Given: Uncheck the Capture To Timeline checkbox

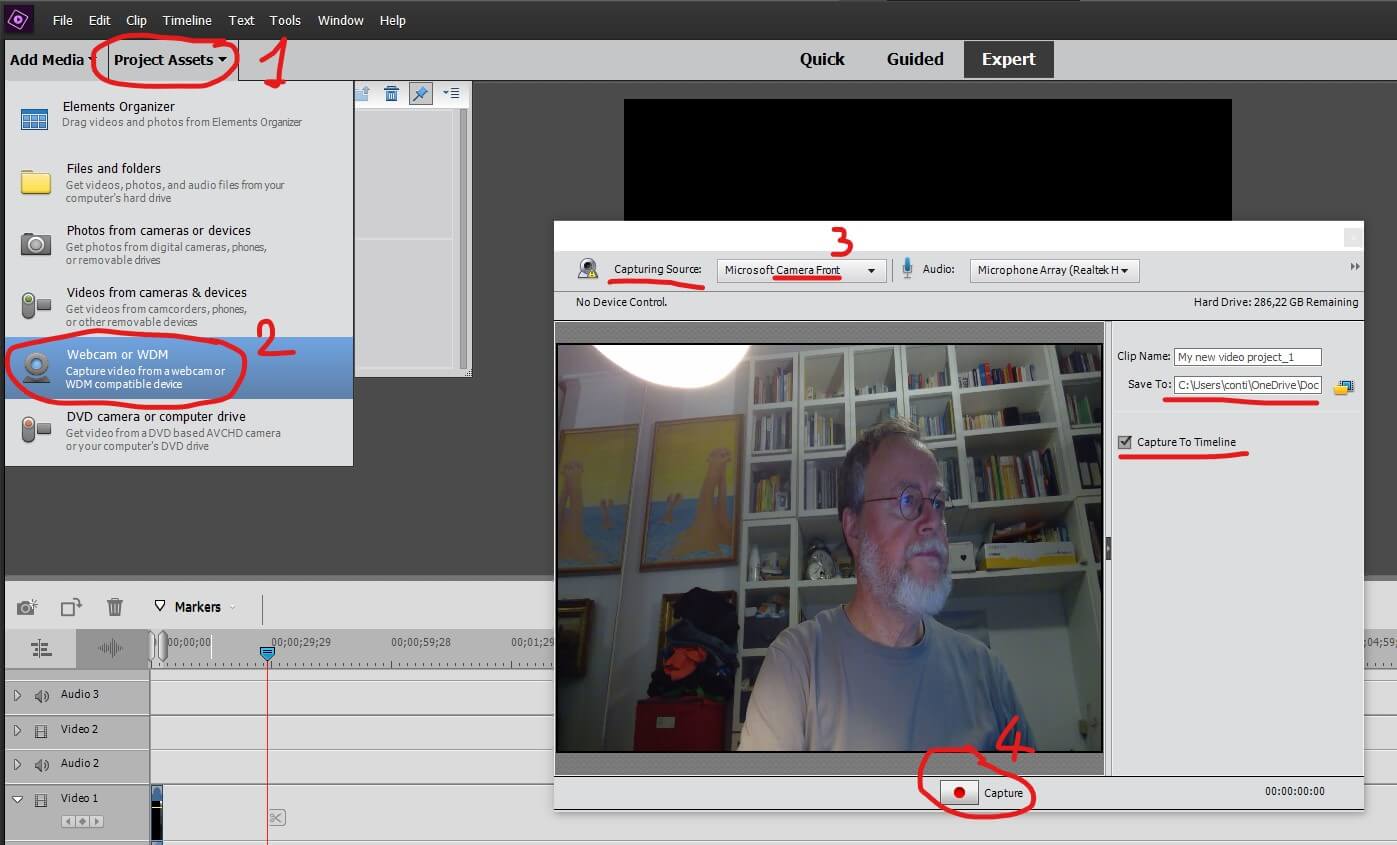Looking at the screenshot, I should click(1126, 442).
